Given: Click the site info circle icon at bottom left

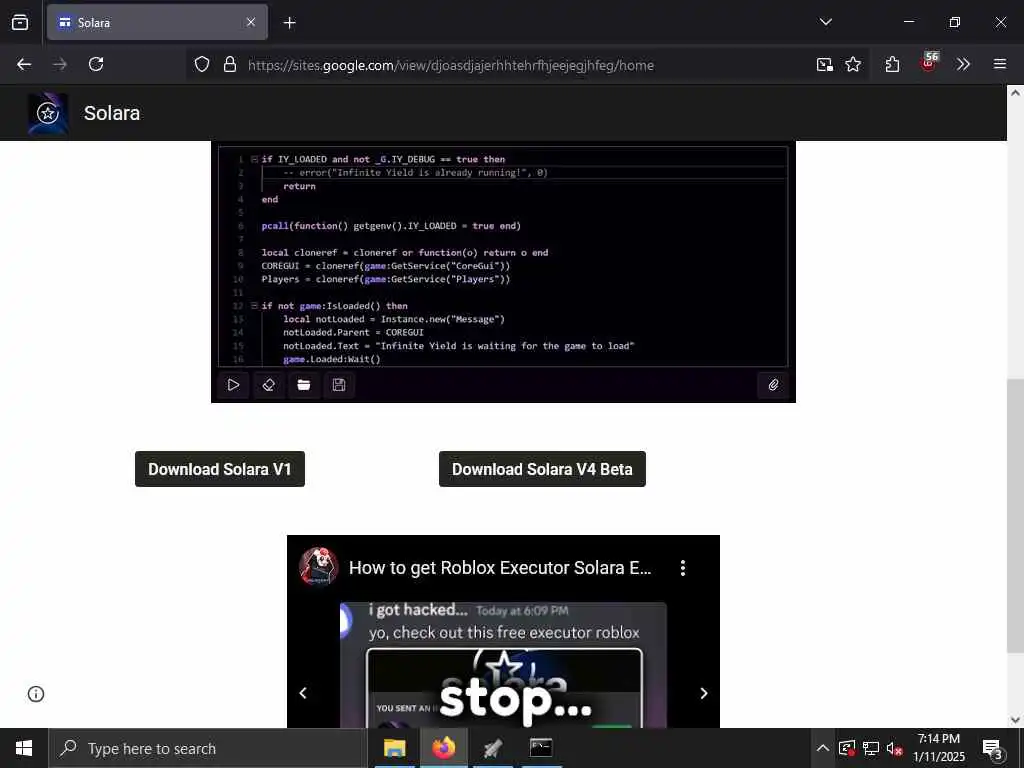Looking at the screenshot, I should (36, 694).
